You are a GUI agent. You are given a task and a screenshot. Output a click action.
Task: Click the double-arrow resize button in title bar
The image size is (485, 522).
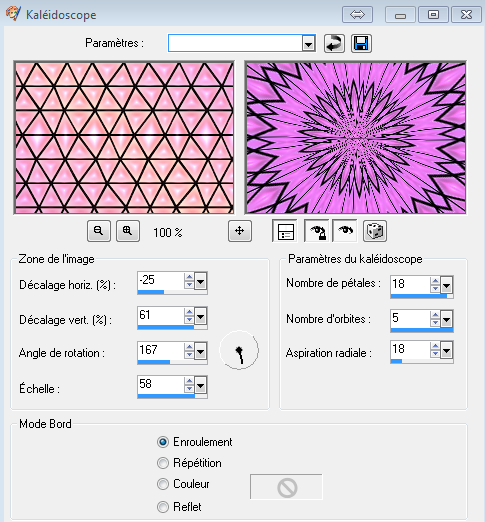click(x=357, y=15)
